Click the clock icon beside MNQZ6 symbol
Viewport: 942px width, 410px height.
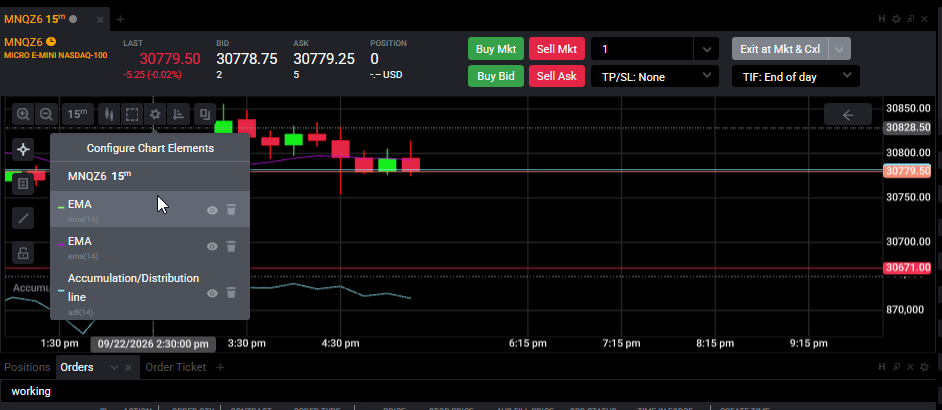point(51,41)
